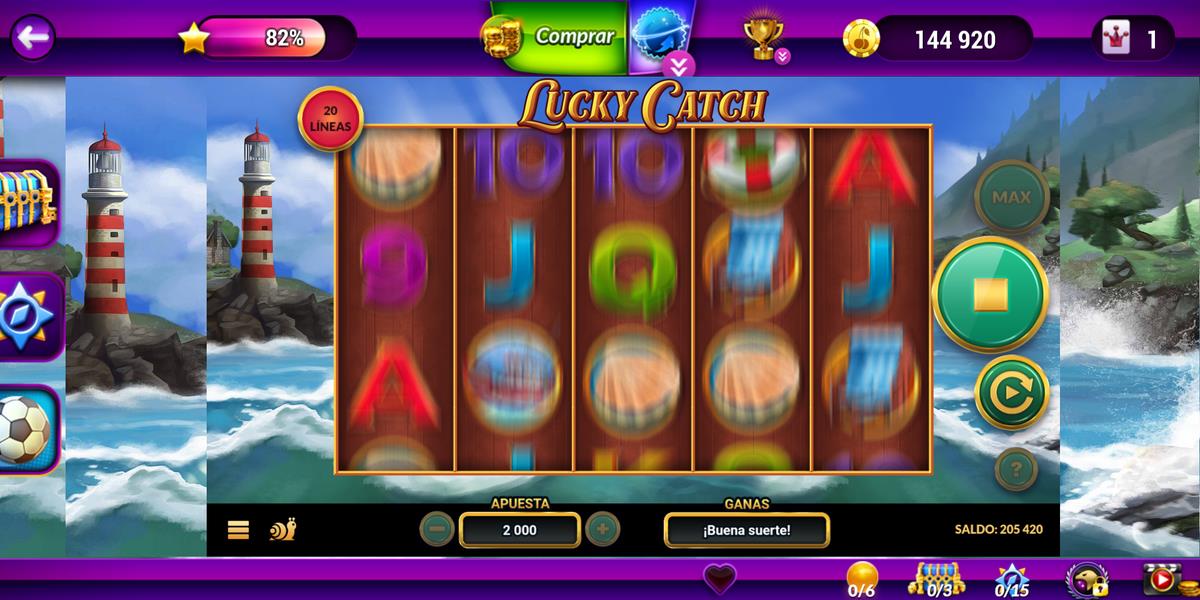This screenshot has height=600, width=1200.
Task: Open the crown VIP level badge
Action: tap(1133, 39)
